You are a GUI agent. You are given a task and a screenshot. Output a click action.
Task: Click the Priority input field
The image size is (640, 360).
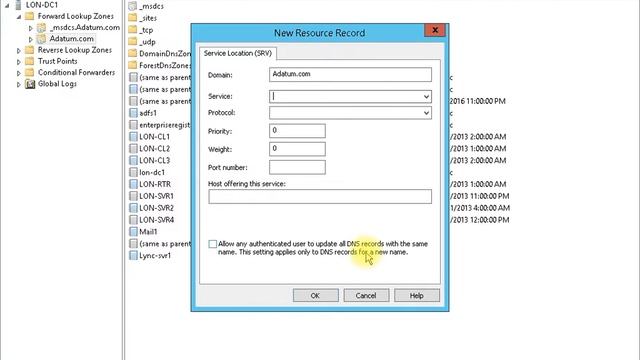pyautogui.click(x=297, y=131)
